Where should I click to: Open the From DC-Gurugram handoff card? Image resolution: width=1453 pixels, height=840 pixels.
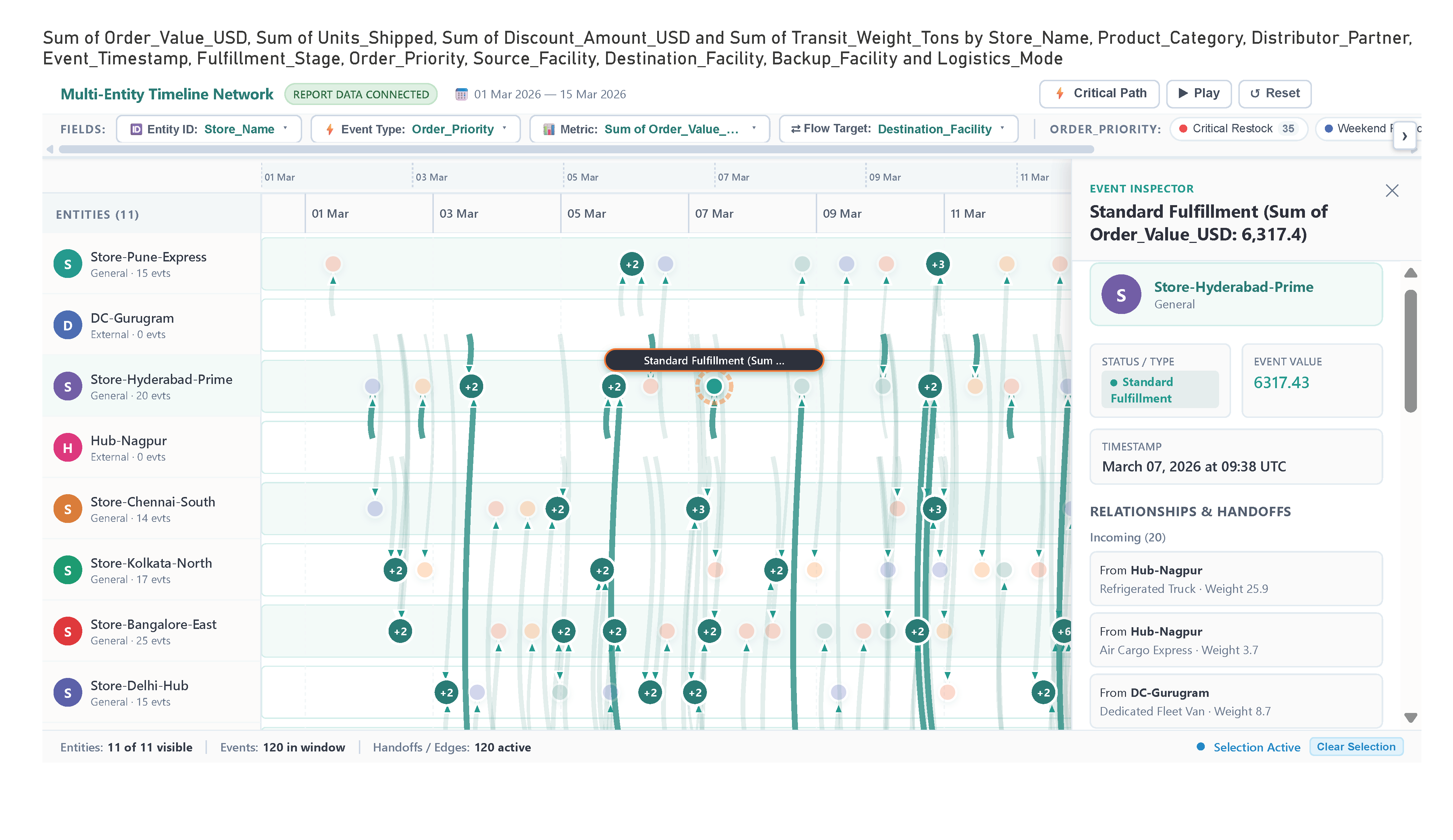[x=1236, y=701]
